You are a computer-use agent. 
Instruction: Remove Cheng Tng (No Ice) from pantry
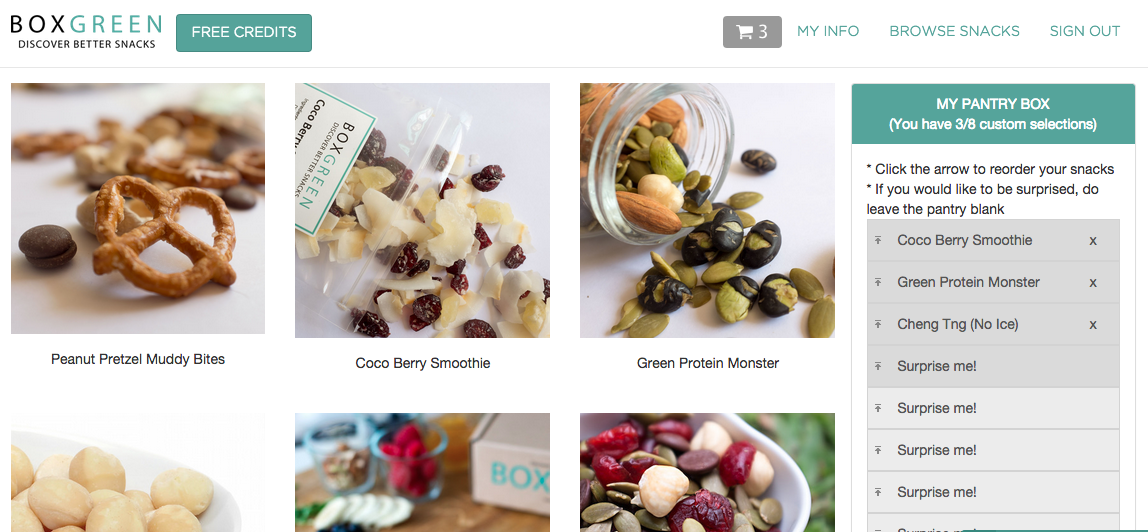[1093, 325]
